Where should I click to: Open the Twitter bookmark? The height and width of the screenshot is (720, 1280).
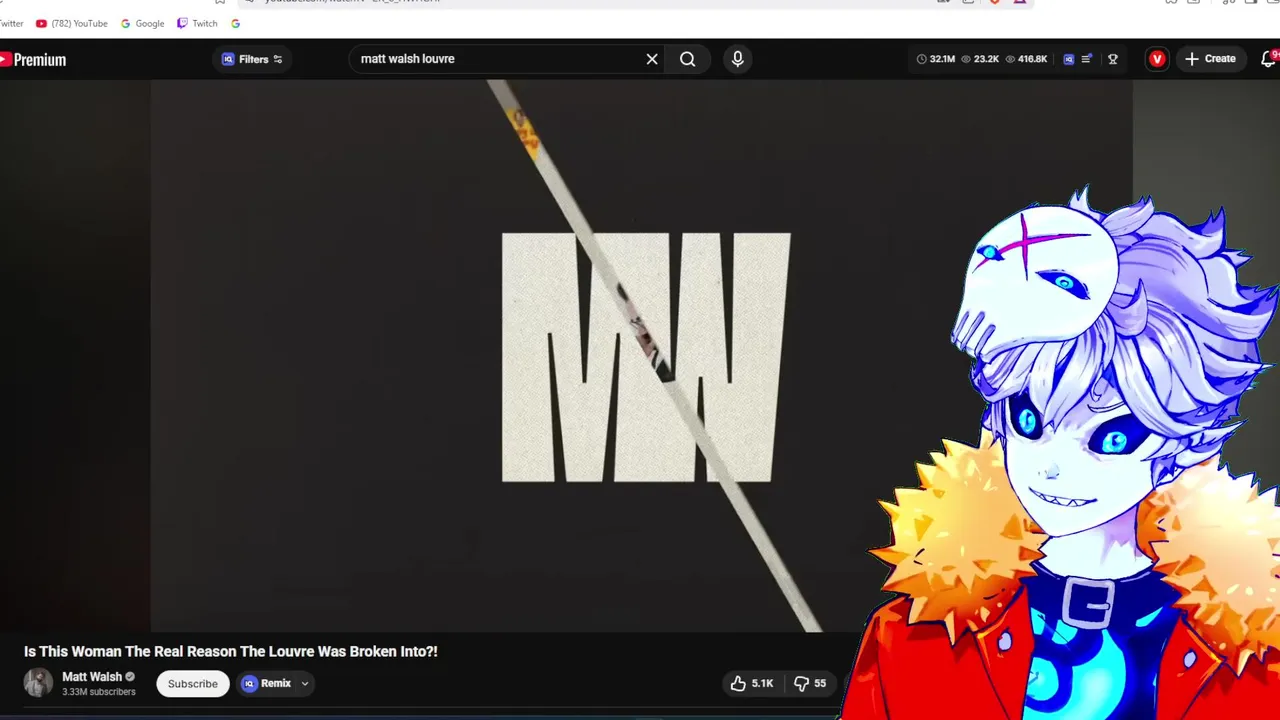tap(10, 23)
